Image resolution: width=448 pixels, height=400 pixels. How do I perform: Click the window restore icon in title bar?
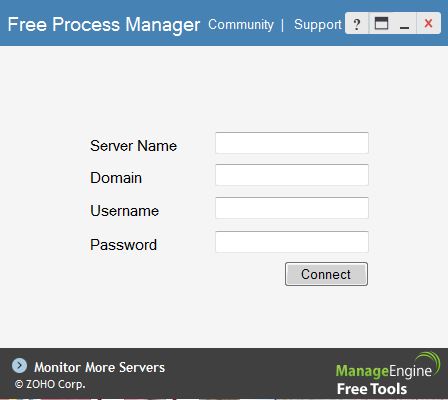(381, 24)
